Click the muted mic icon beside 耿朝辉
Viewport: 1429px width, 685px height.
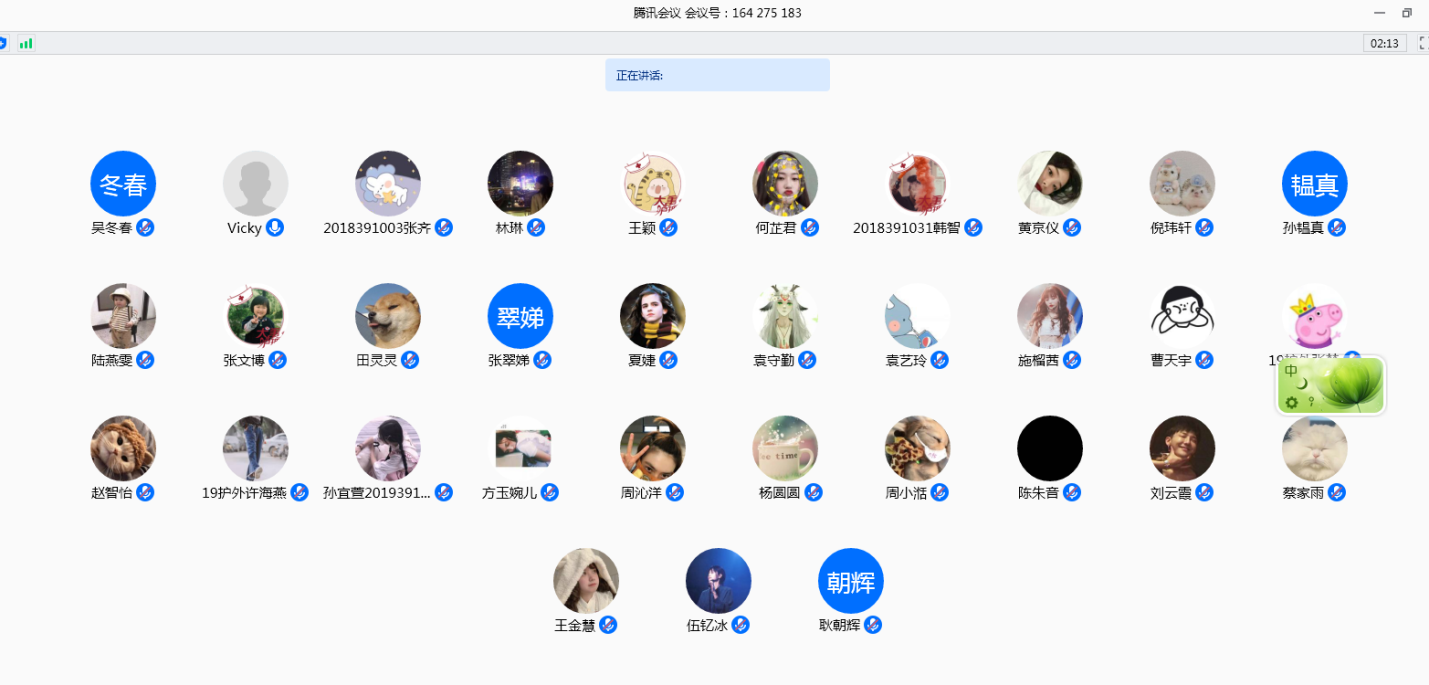(x=873, y=625)
